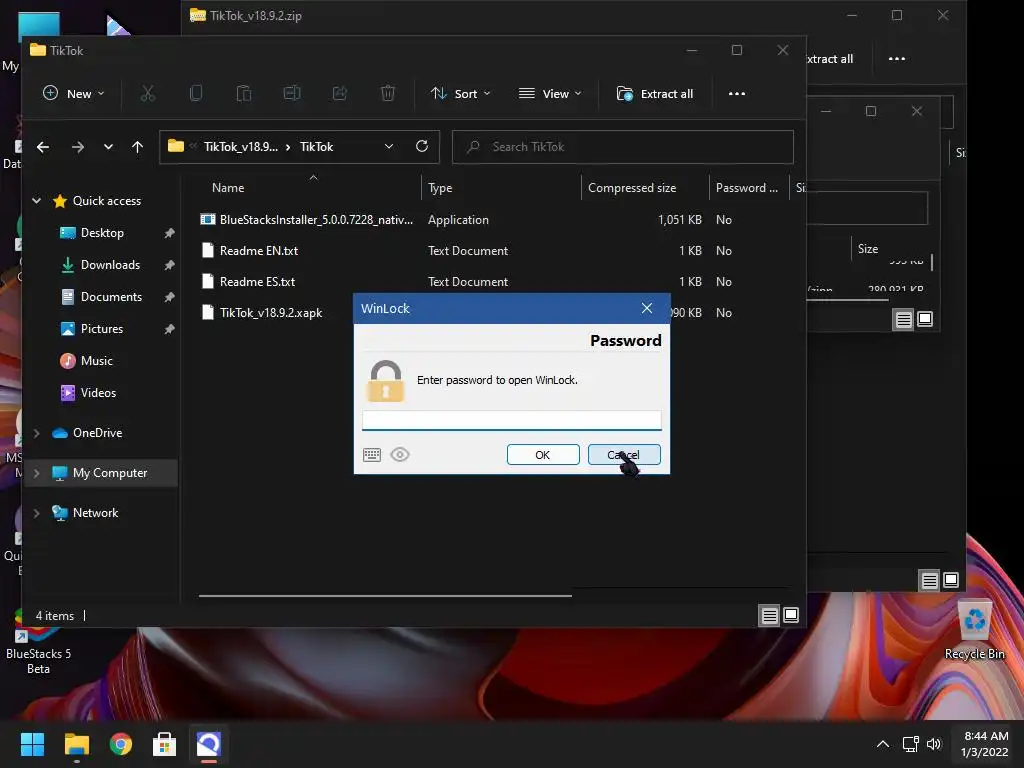Click WinLock app icon on taskbar
Viewport: 1024px width, 768px height.
coord(209,744)
